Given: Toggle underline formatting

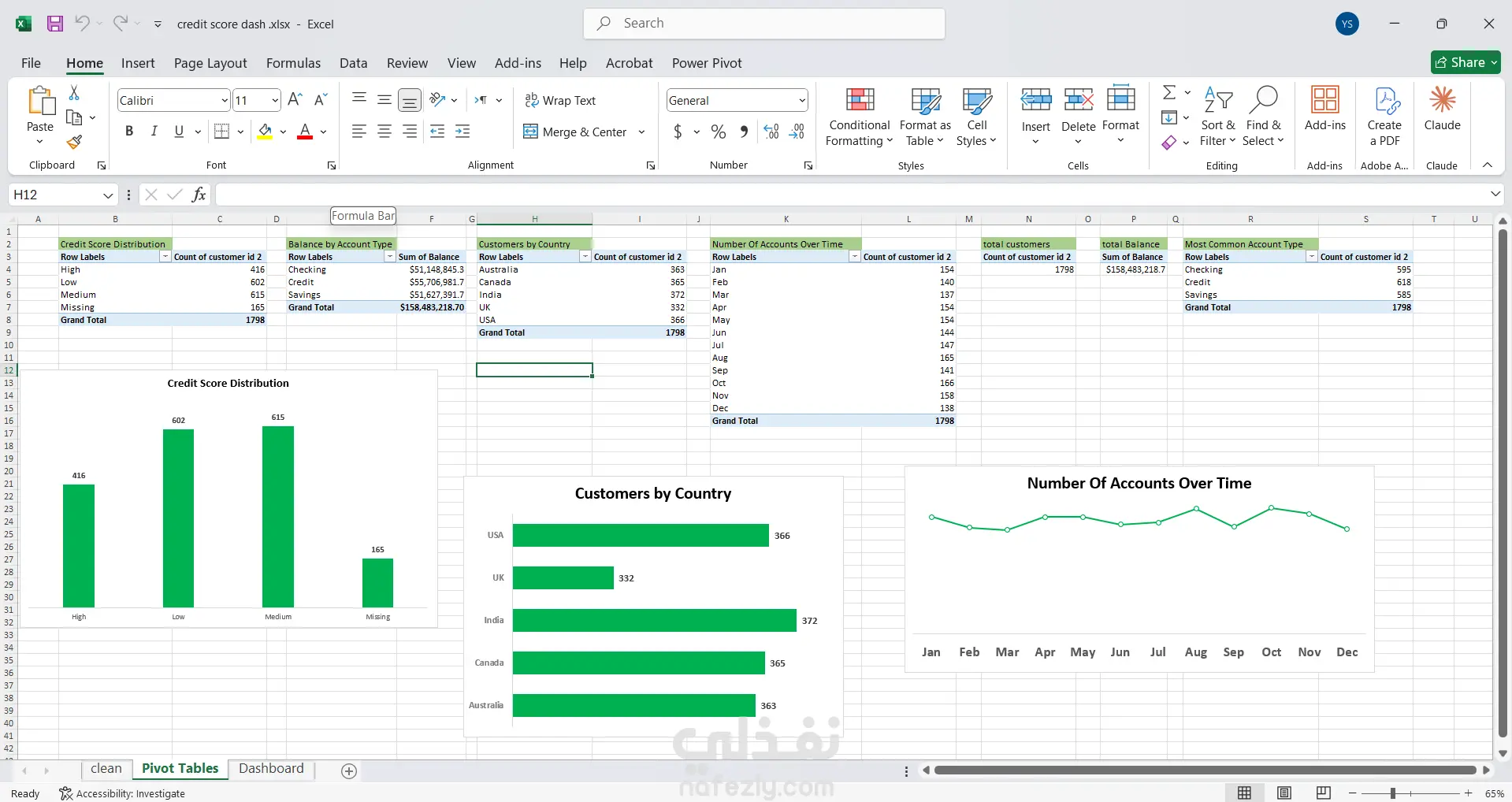Looking at the screenshot, I should click(x=179, y=132).
